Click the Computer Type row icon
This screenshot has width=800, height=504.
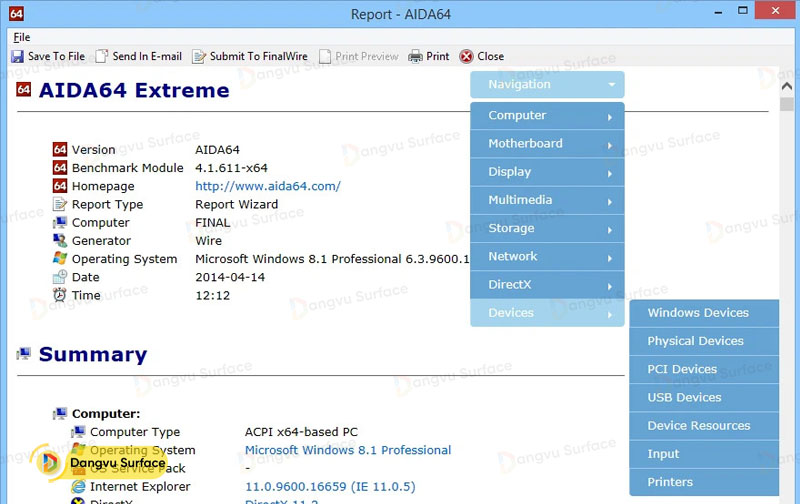pos(78,432)
